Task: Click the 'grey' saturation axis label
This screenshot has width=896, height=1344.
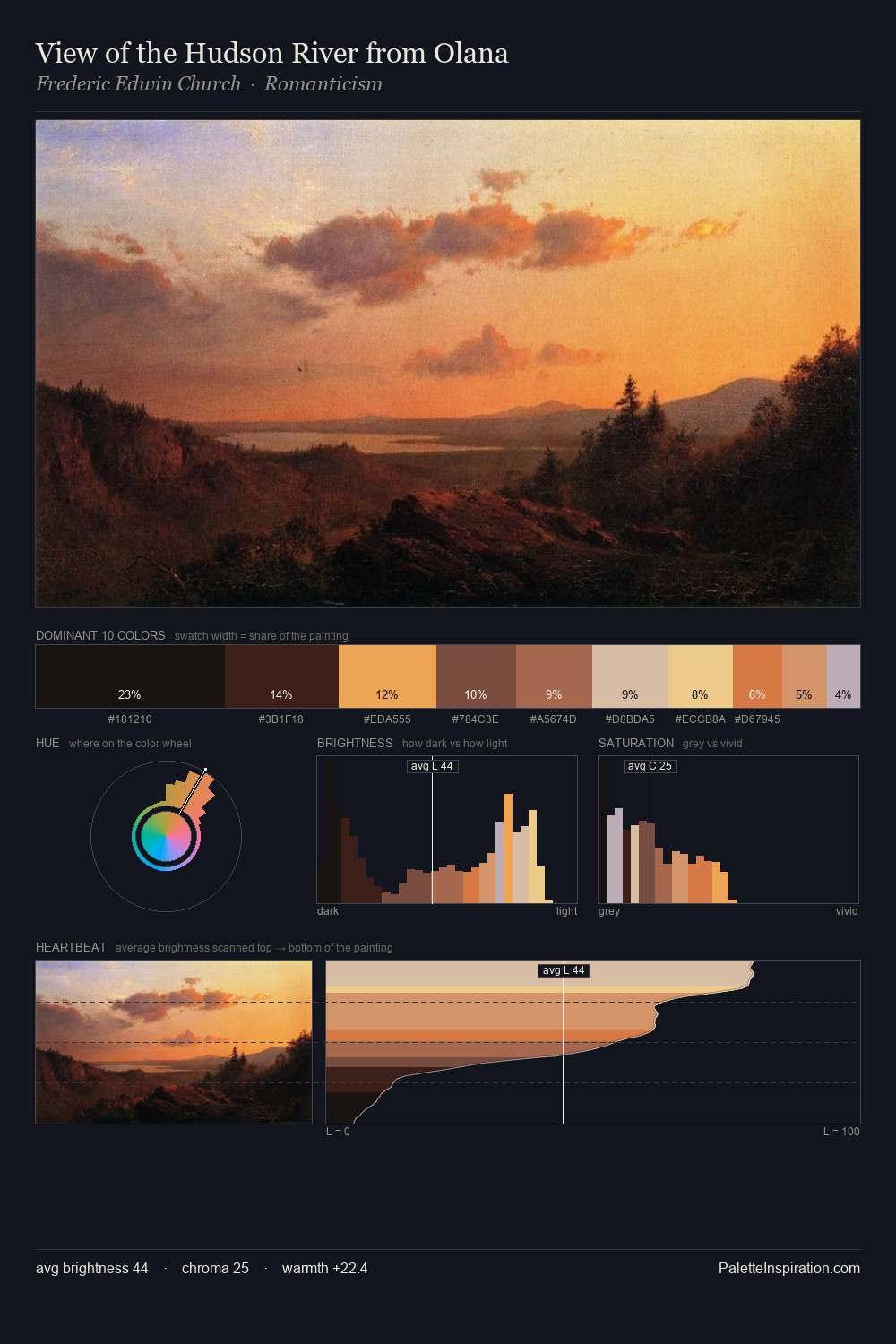Action: [x=609, y=911]
